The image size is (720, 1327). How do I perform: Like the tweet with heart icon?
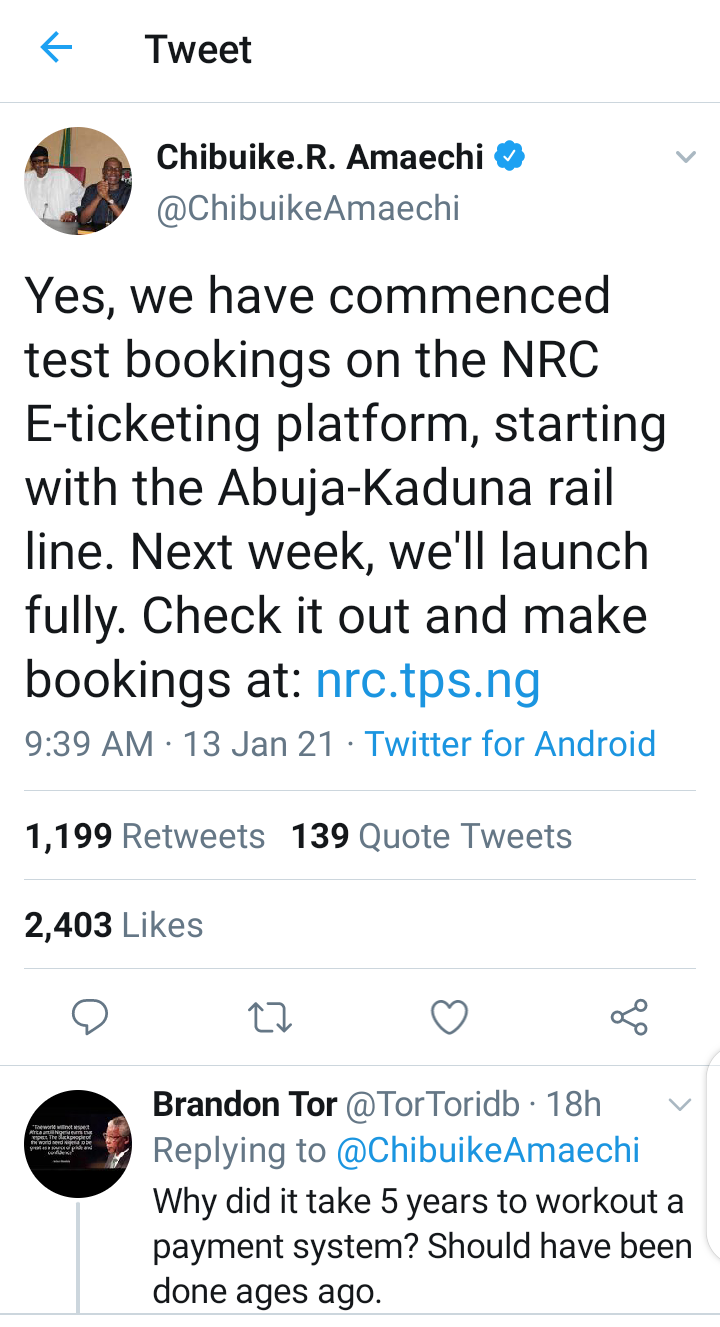pyautogui.click(x=449, y=1017)
